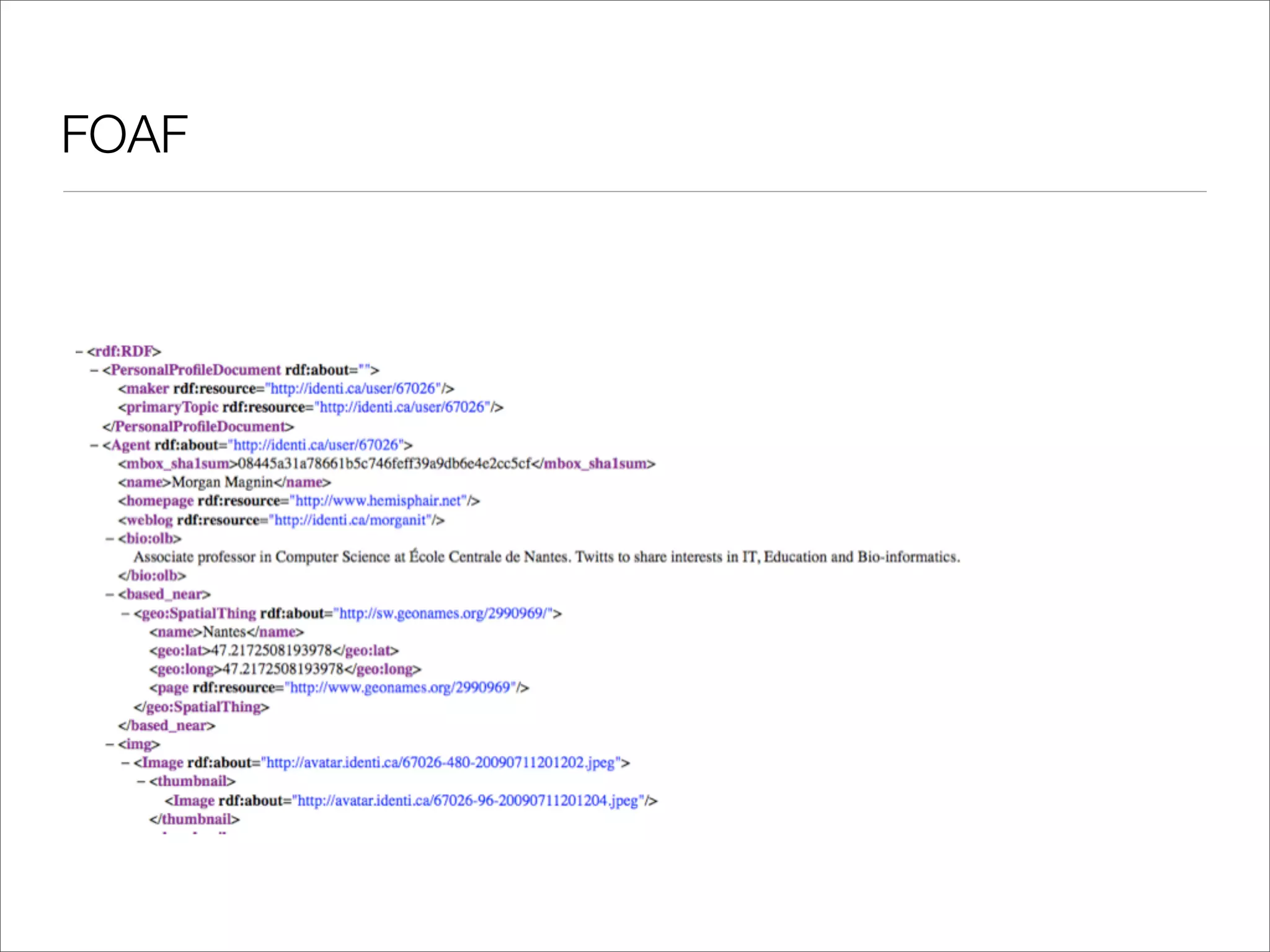This screenshot has width=1270, height=952.
Task: Collapse the img element node
Action: point(110,744)
